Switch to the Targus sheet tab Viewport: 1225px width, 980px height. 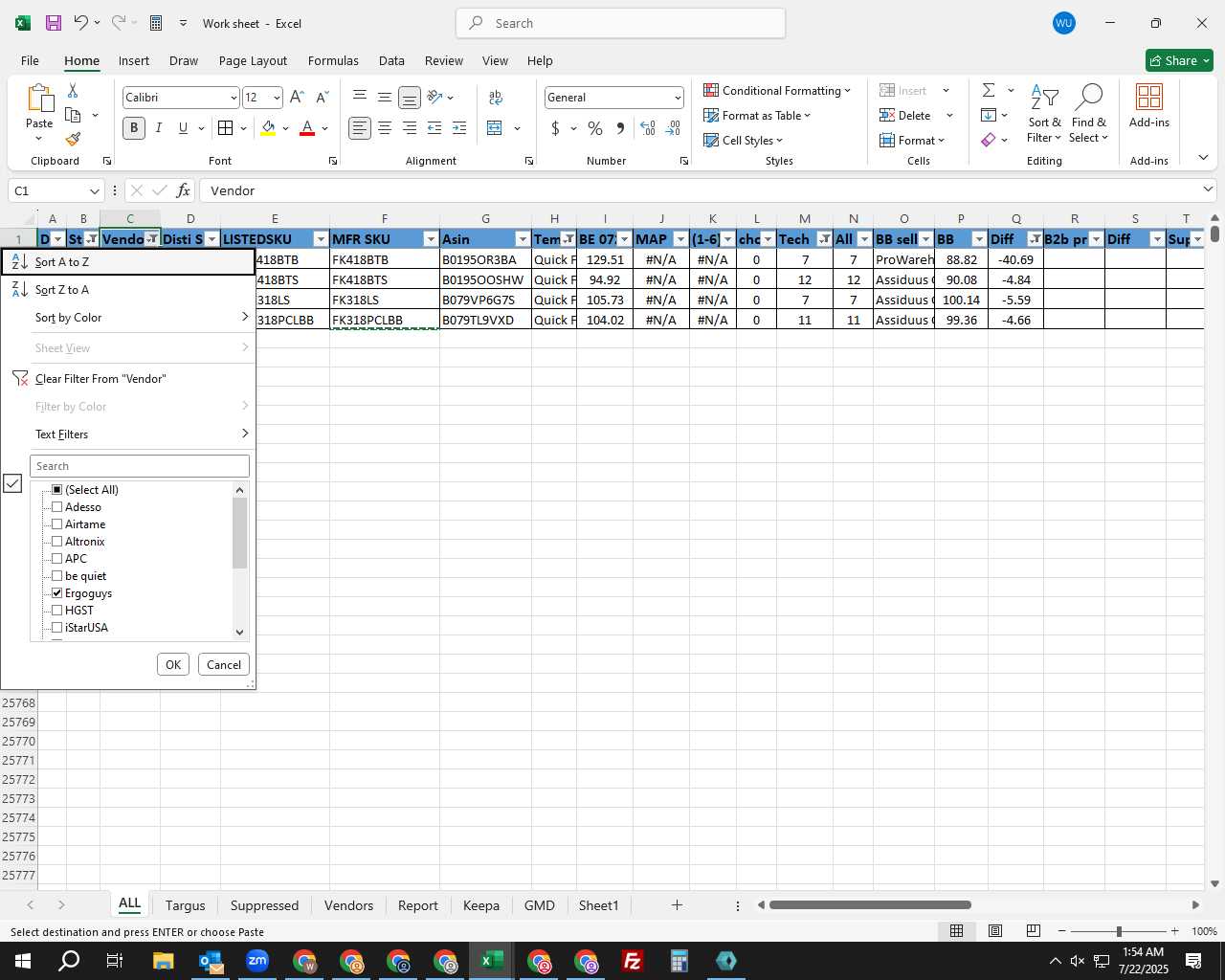185,905
